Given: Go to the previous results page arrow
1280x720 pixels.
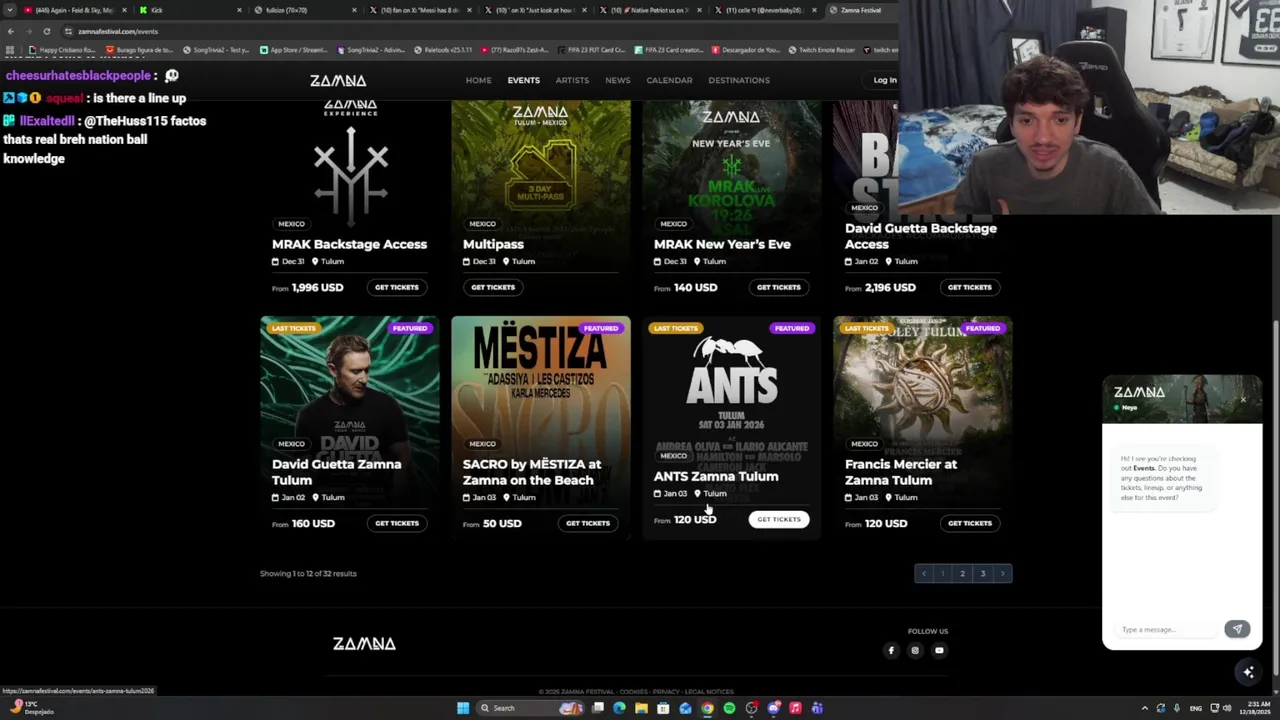Looking at the screenshot, I should (924, 573).
